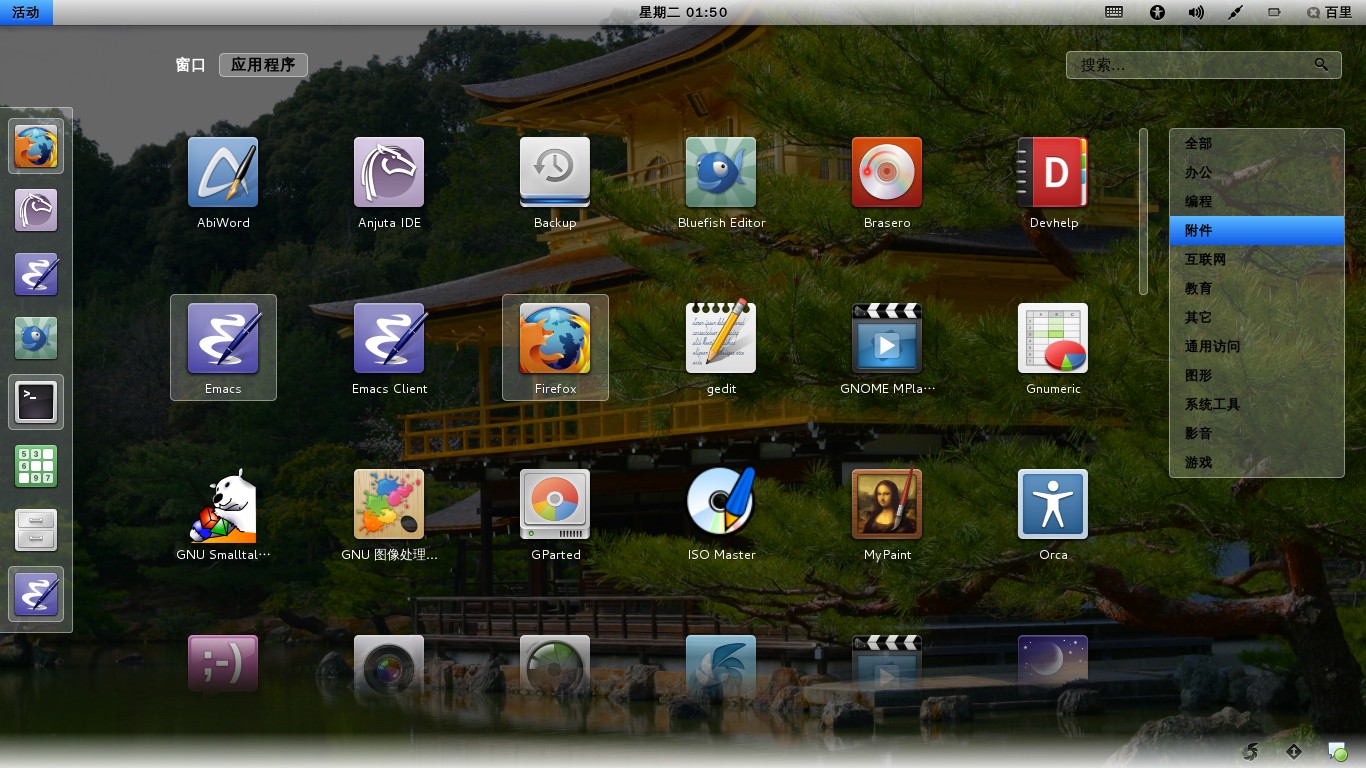Launch GNU Smalltalk

(x=223, y=514)
